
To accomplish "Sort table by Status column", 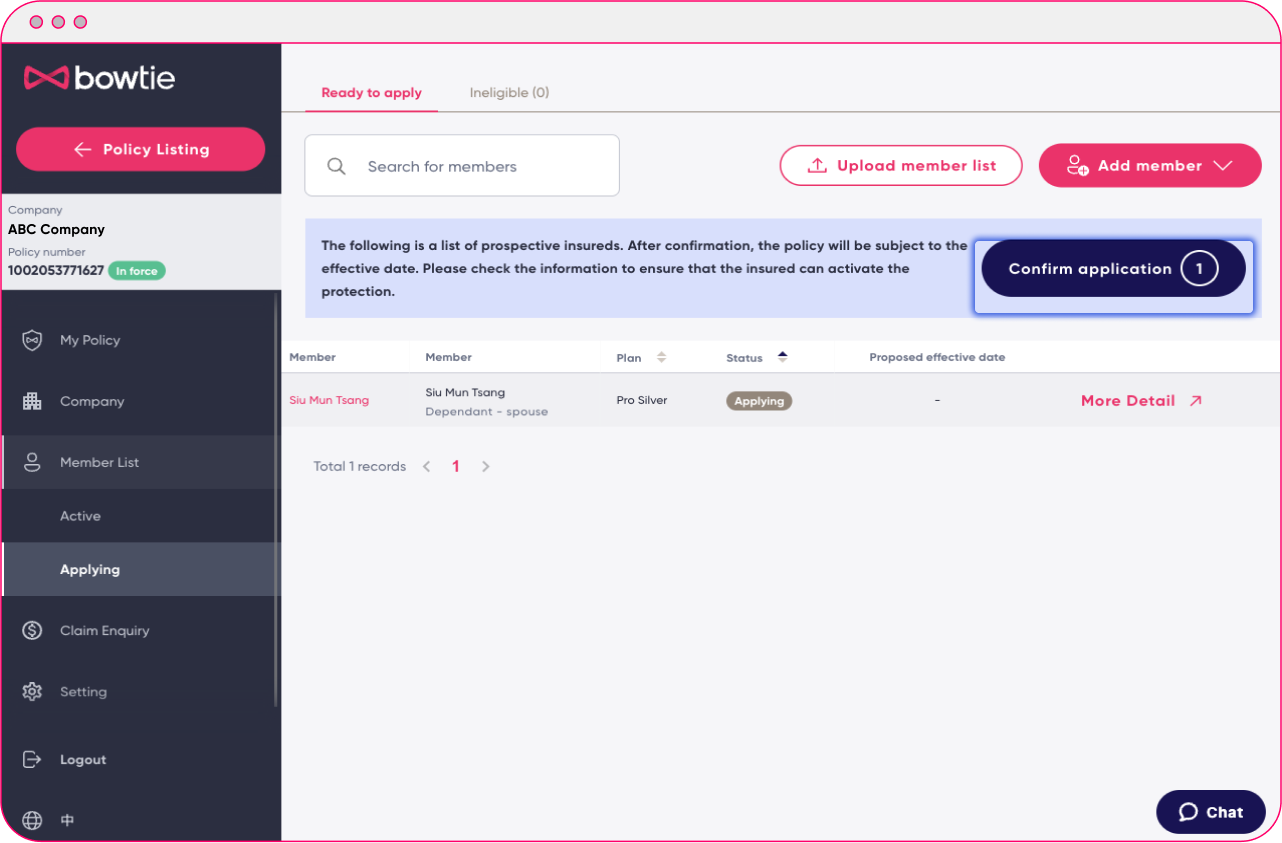I will pyautogui.click(x=782, y=357).
